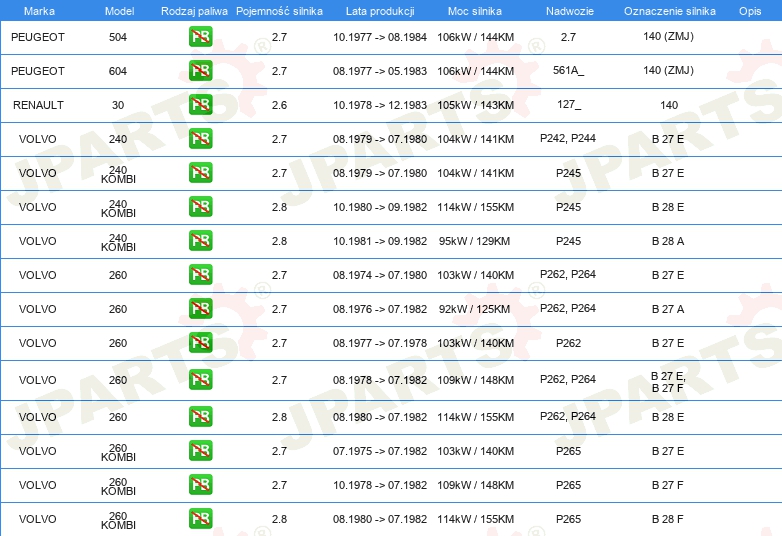The image size is (782, 536).
Task: Select fuel icon in 240 KOMBI B 27 E row
Action: point(200,172)
